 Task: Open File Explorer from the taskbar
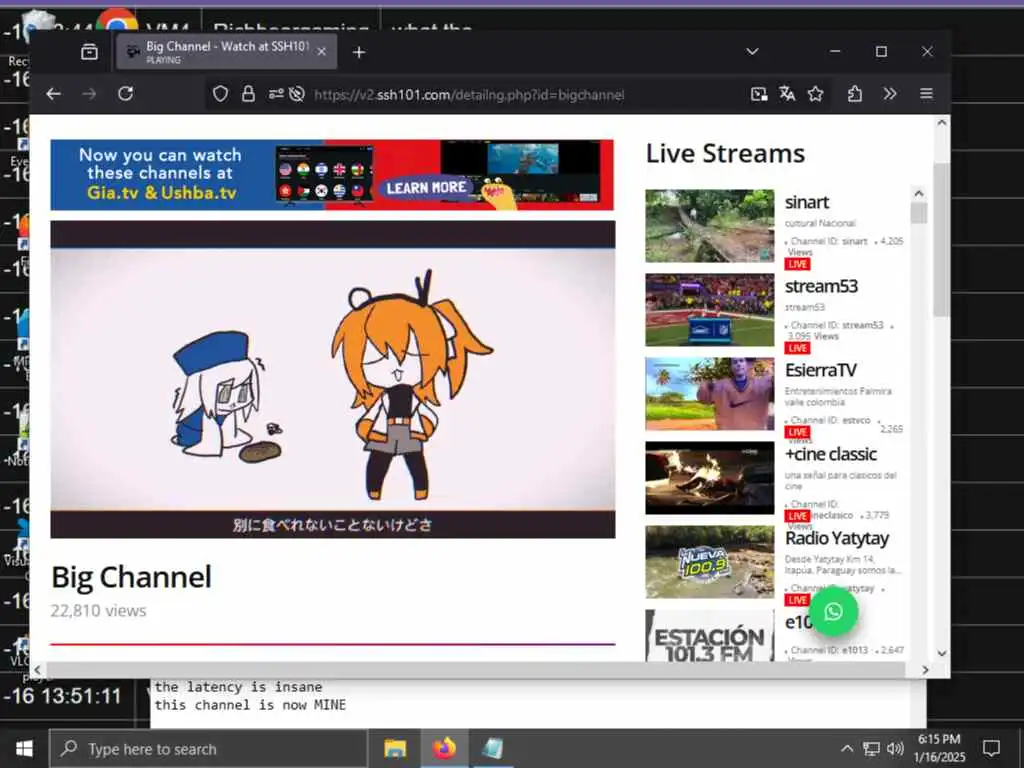point(395,748)
